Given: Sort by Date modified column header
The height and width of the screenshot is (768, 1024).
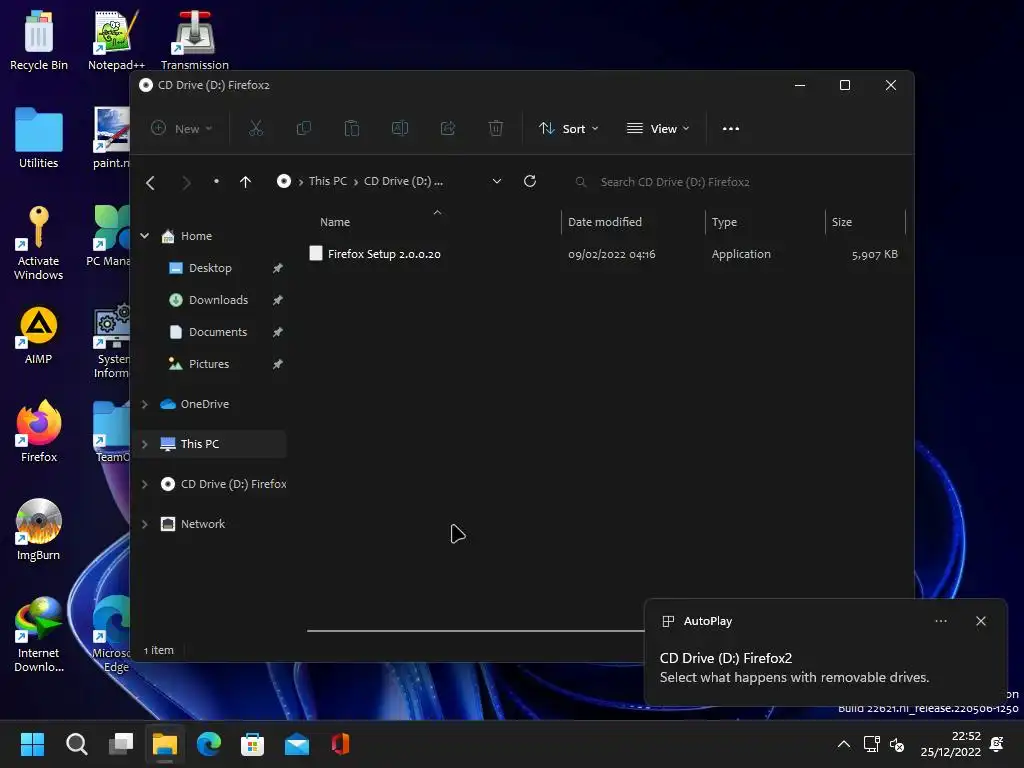Looking at the screenshot, I should click(633, 222).
